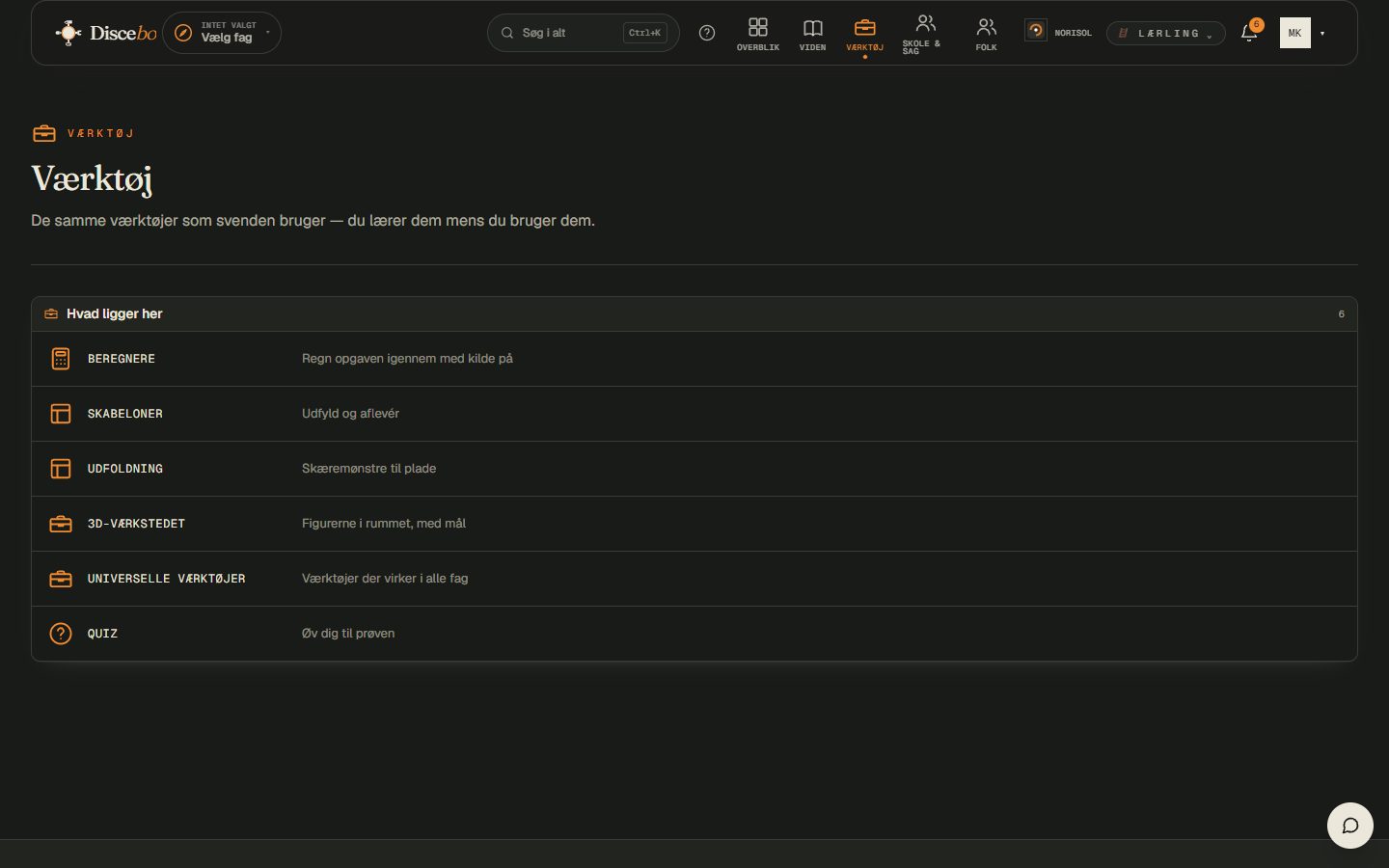Viewport: 1389px width, 868px height.
Task: Click the count 6 in the list header
Action: (x=1341, y=314)
